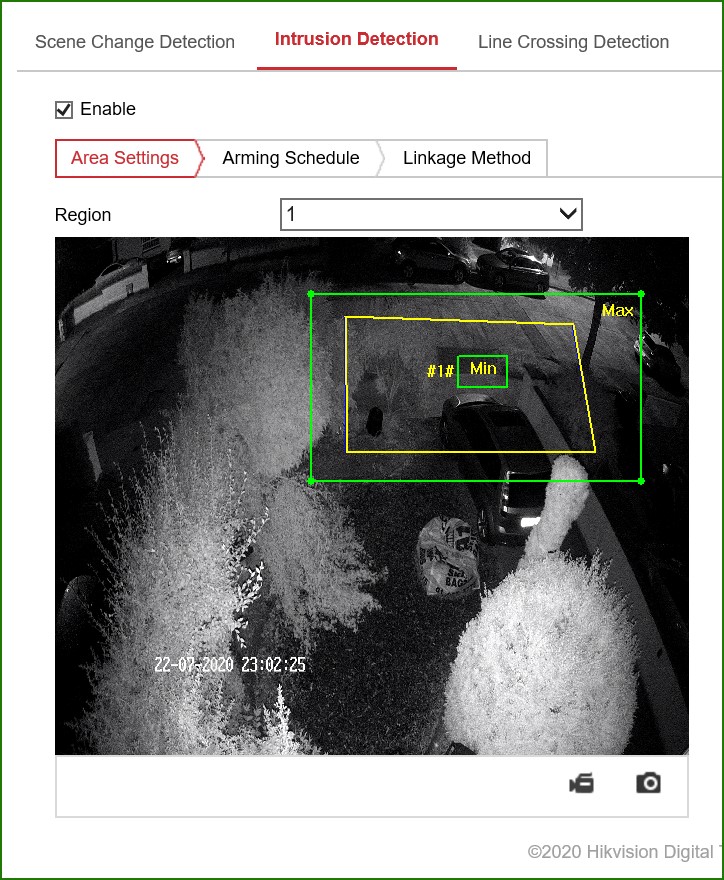Open the Linkage Method step

[x=466, y=158]
